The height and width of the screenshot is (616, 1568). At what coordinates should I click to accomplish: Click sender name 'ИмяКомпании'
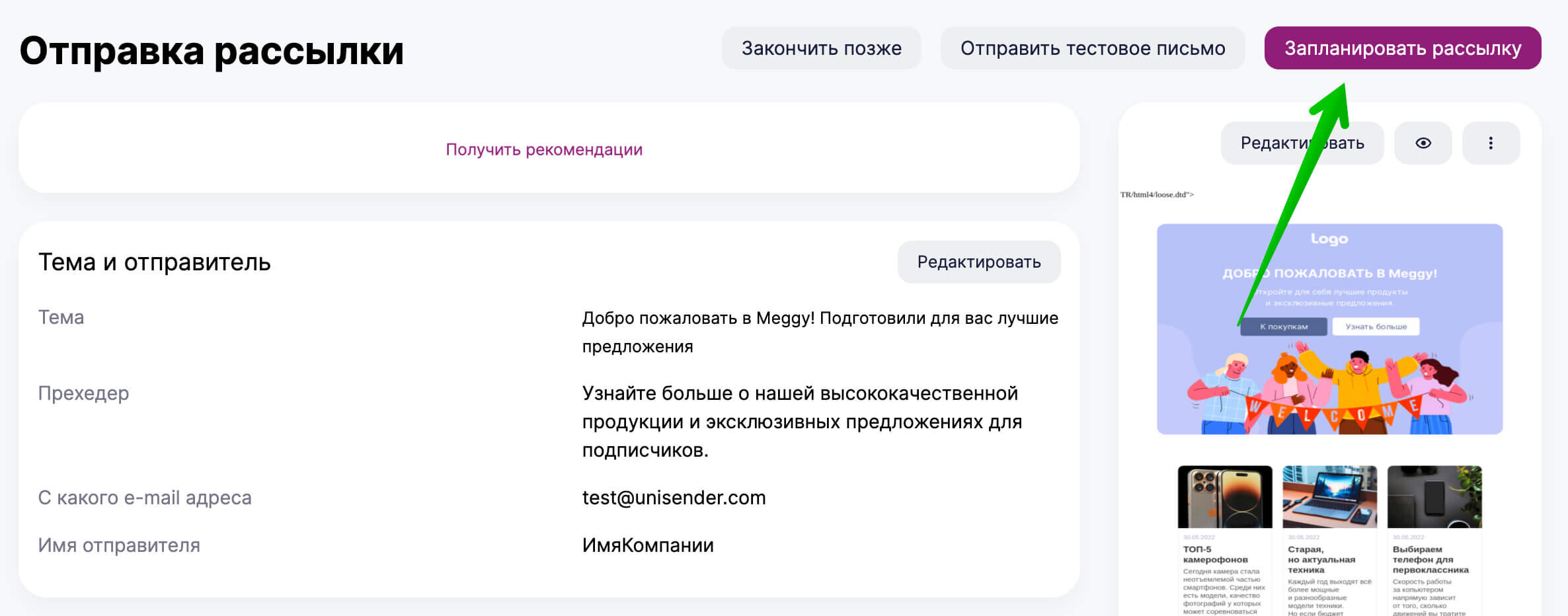pyautogui.click(x=648, y=545)
